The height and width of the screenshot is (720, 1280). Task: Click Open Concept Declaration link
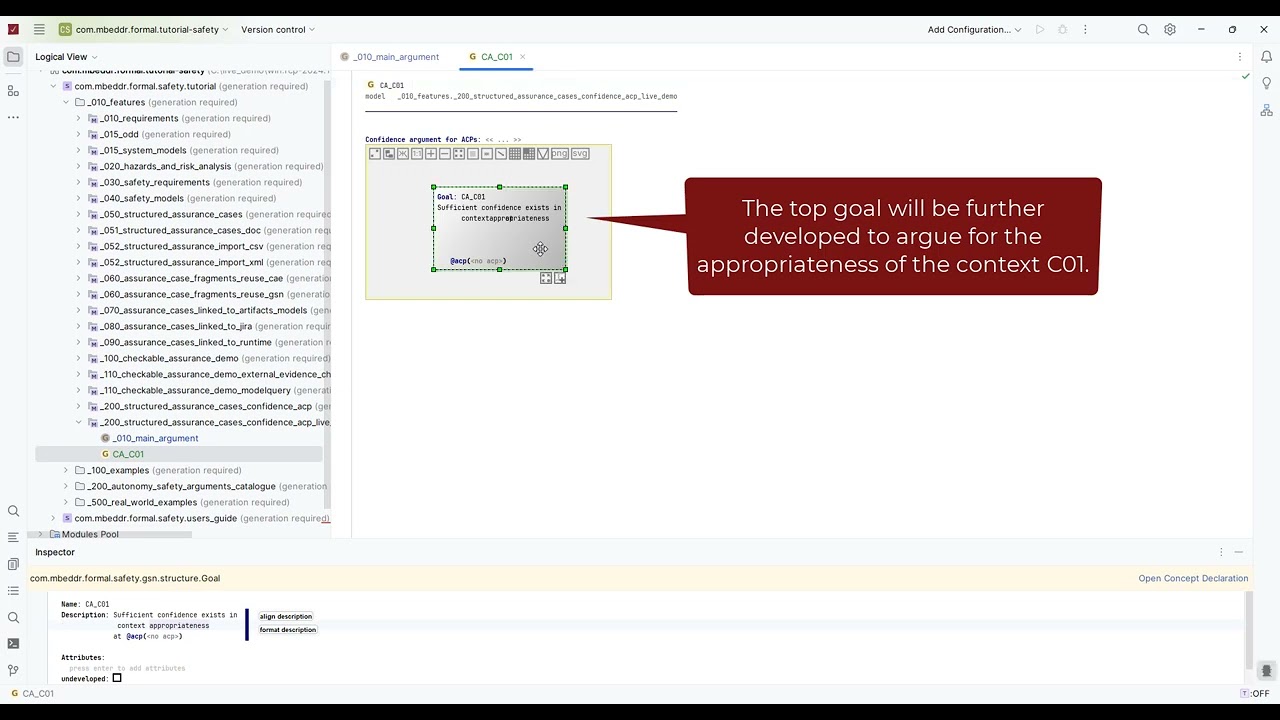pos(1193,578)
